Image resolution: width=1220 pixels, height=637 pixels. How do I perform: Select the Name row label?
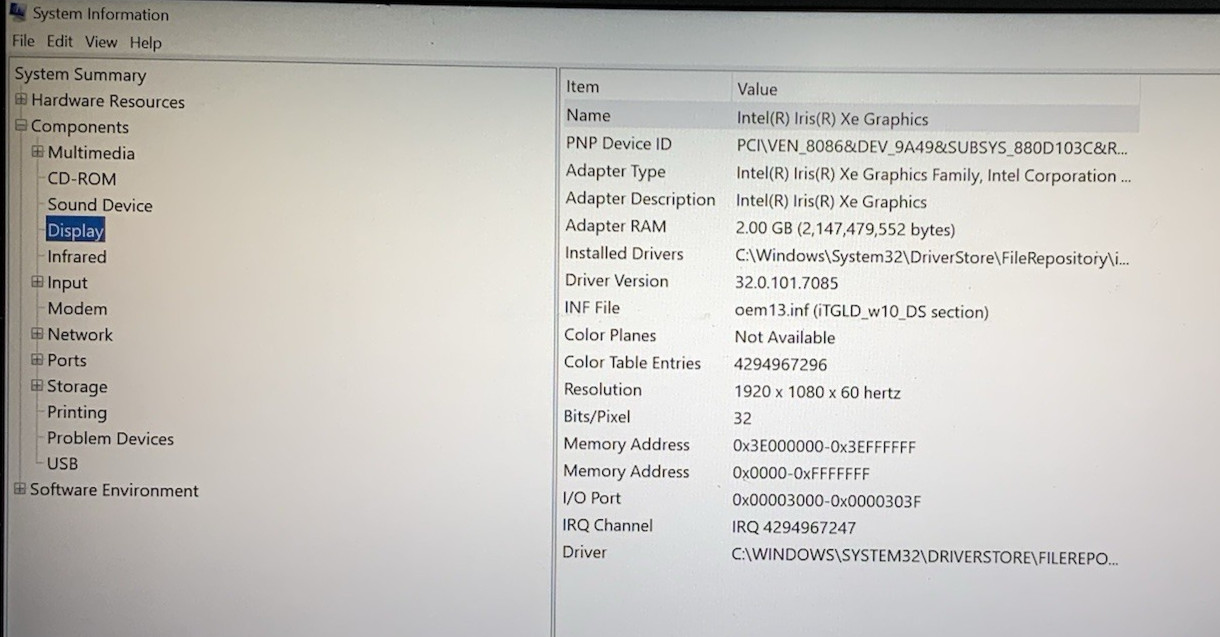pos(588,115)
